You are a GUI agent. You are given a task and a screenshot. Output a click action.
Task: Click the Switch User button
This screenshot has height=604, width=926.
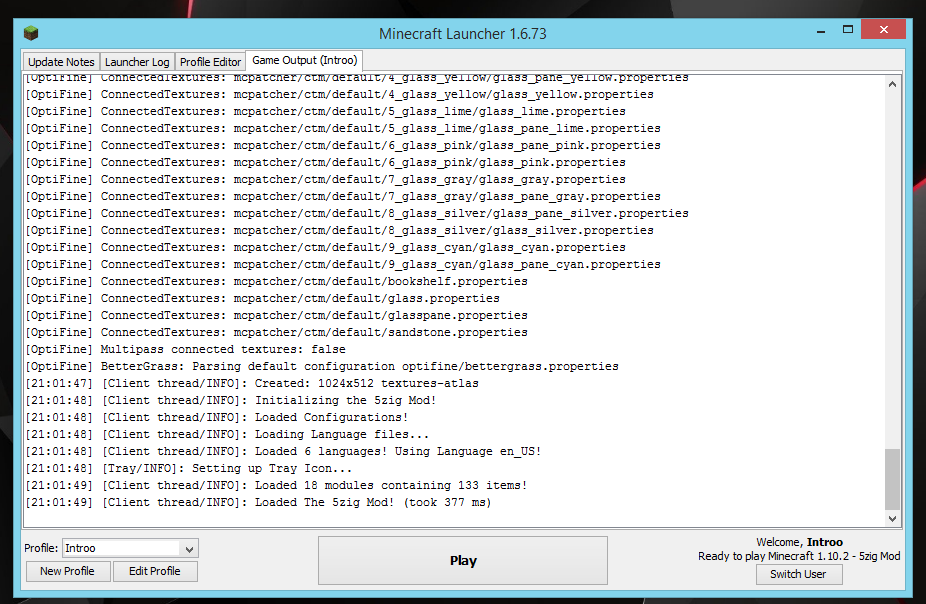coord(798,574)
